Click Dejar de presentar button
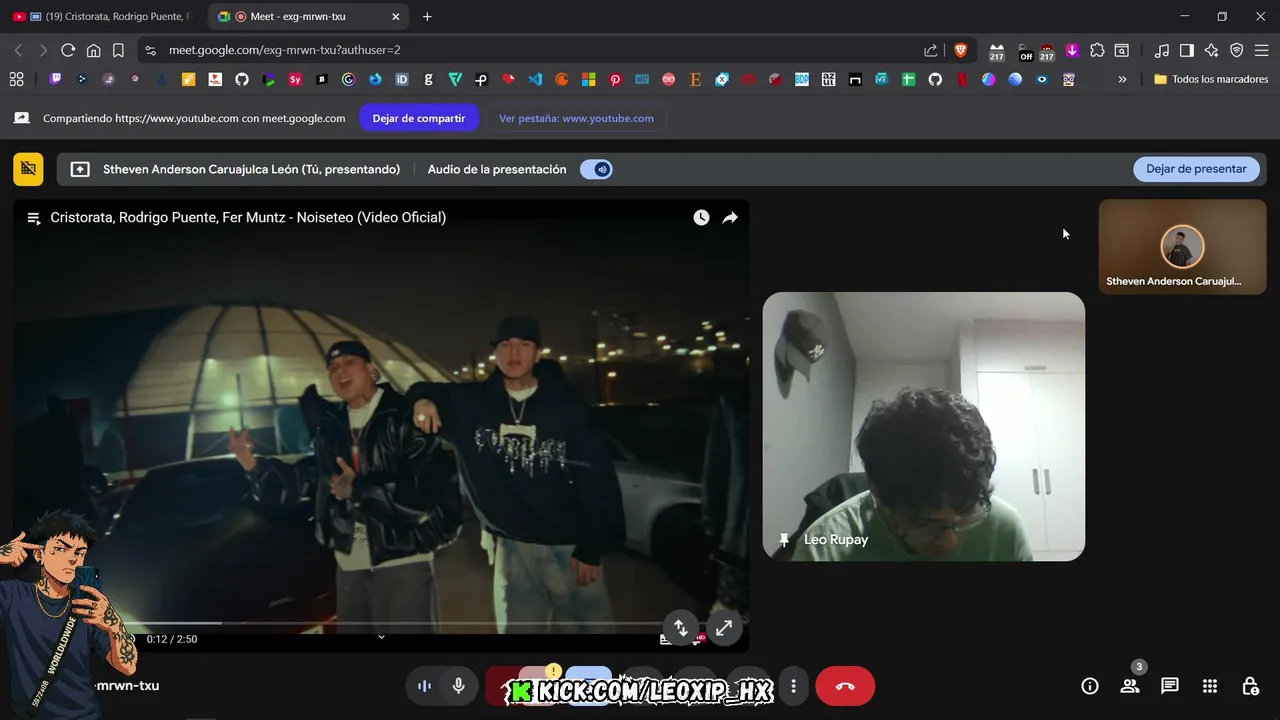This screenshot has width=1280, height=720. click(x=1196, y=169)
